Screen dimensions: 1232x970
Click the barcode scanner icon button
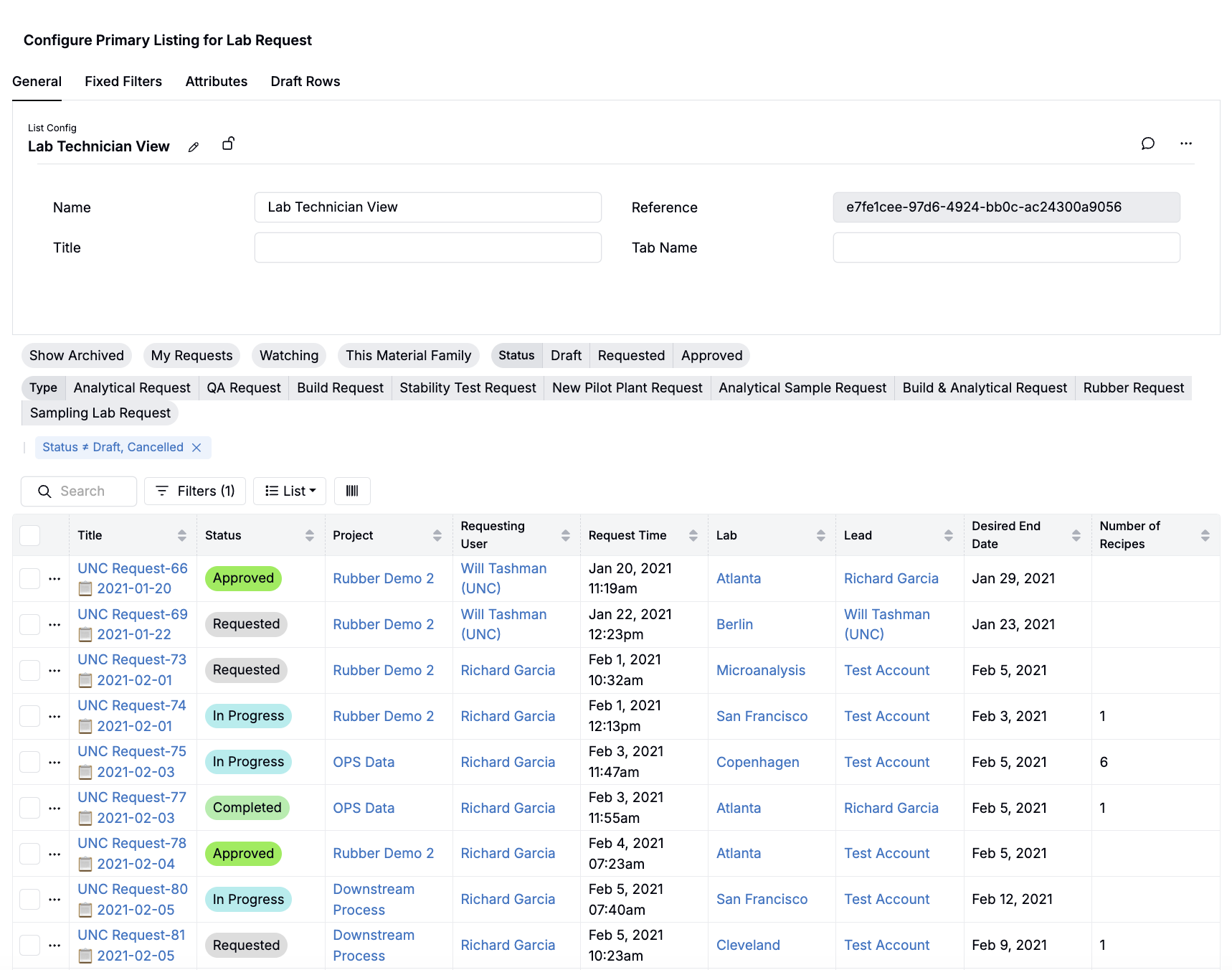click(x=352, y=491)
